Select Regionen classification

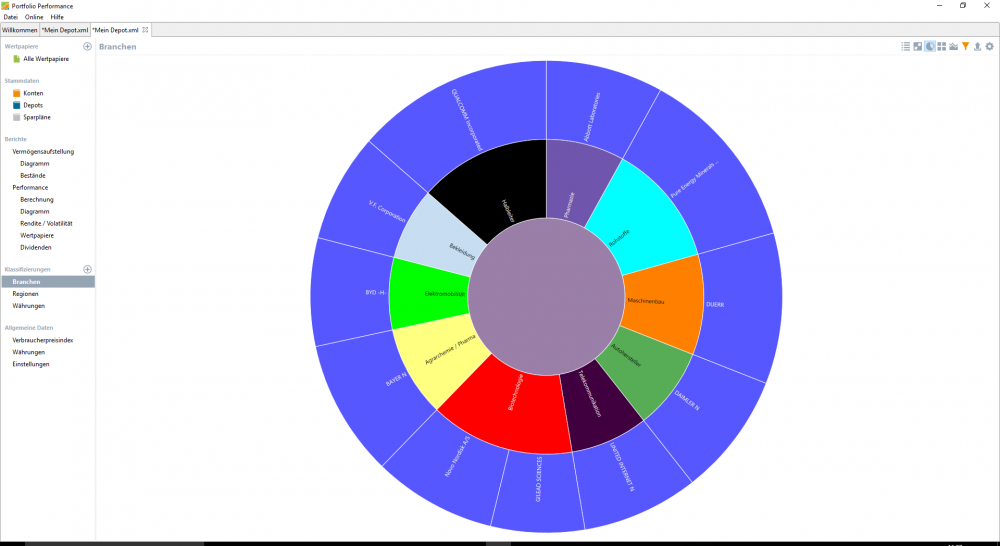(26, 294)
